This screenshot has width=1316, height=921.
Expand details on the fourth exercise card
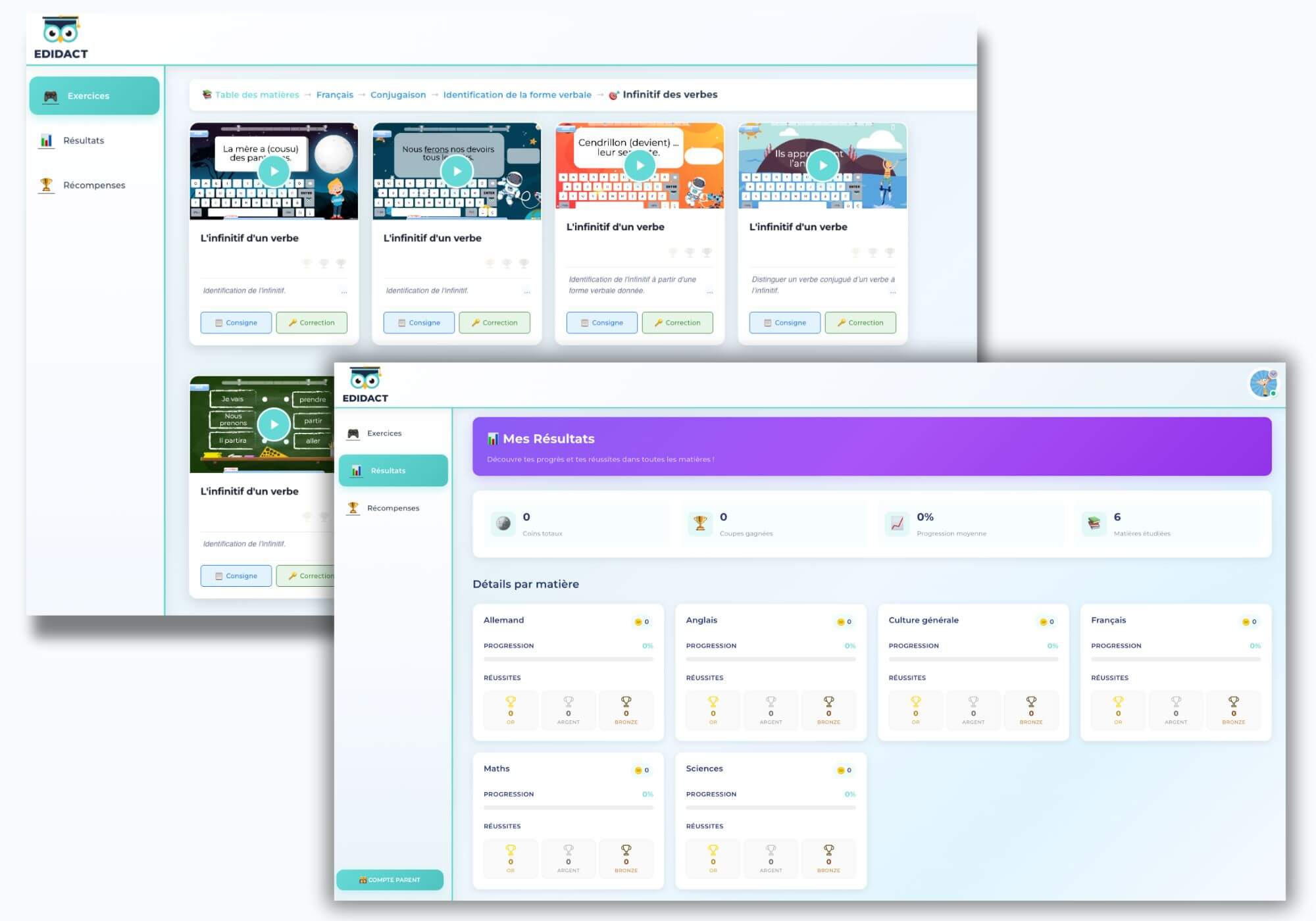[892, 291]
